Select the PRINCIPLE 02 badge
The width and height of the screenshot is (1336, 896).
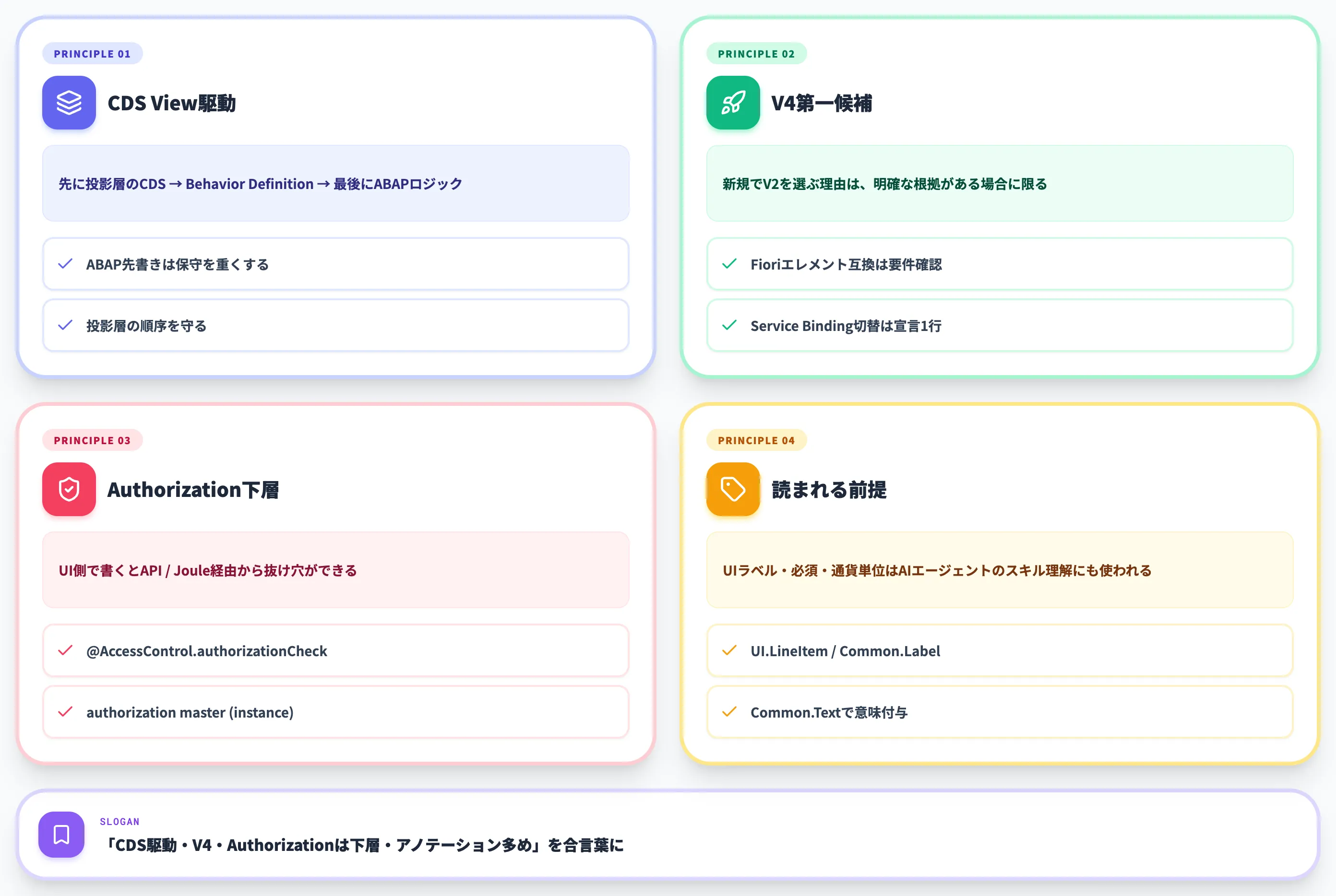756,54
